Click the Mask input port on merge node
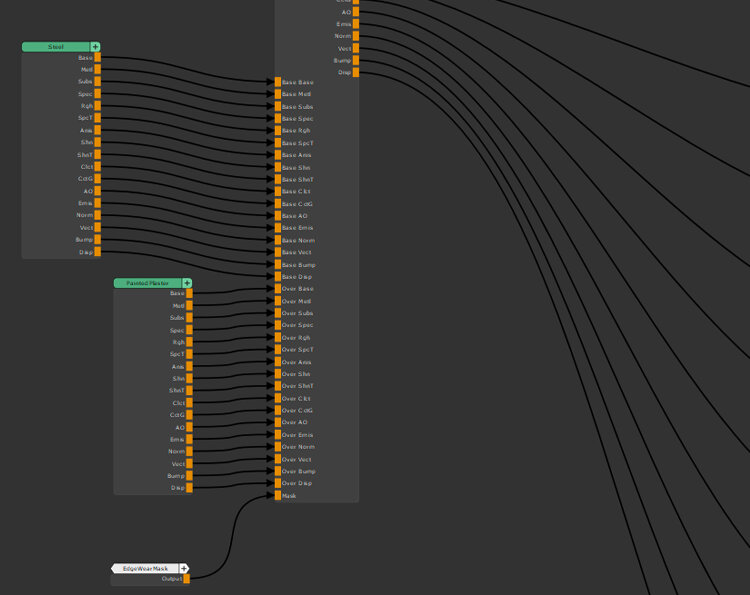Image resolution: width=750 pixels, height=595 pixels. pos(278,496)
